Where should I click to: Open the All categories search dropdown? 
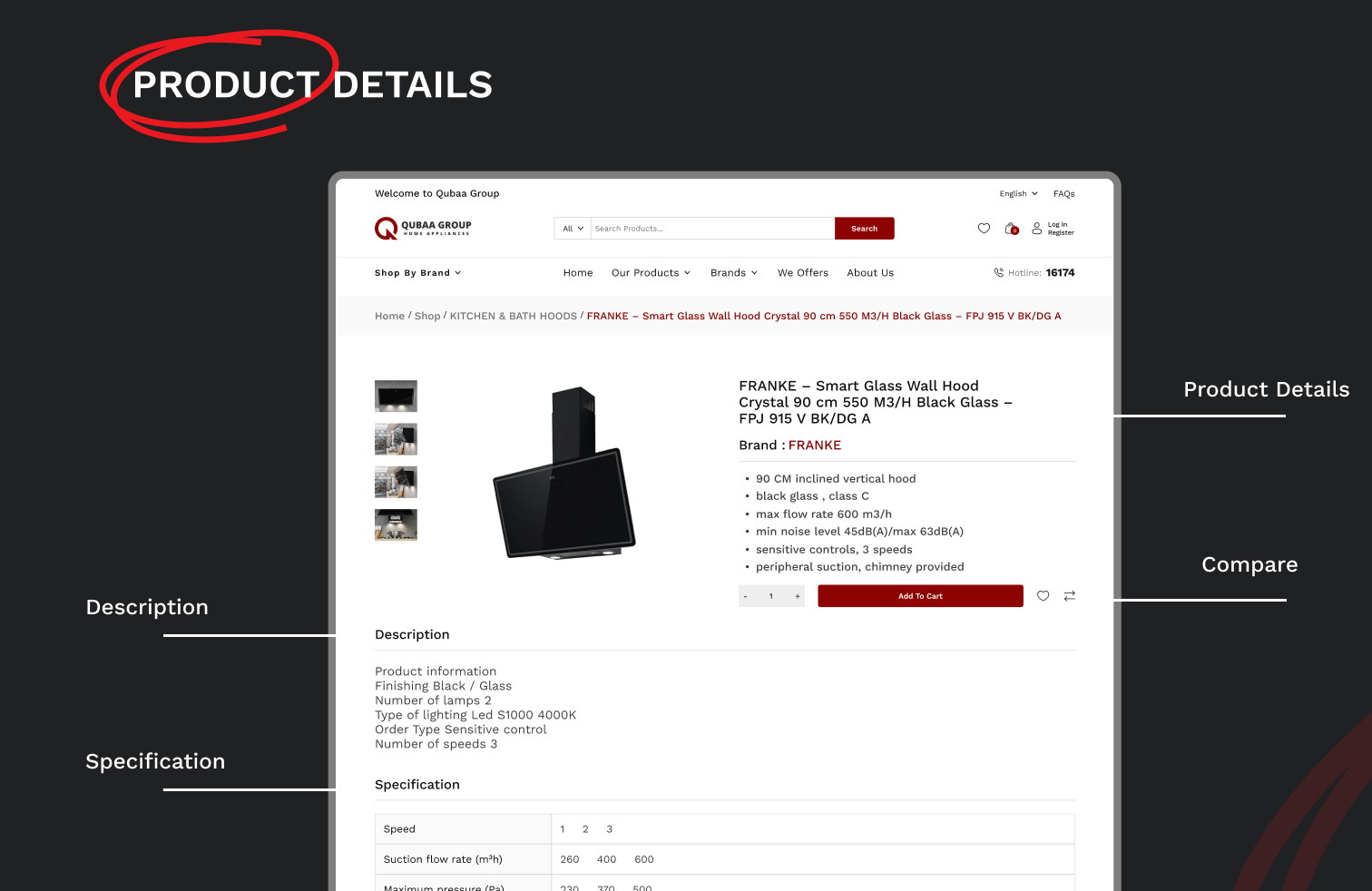573,229
